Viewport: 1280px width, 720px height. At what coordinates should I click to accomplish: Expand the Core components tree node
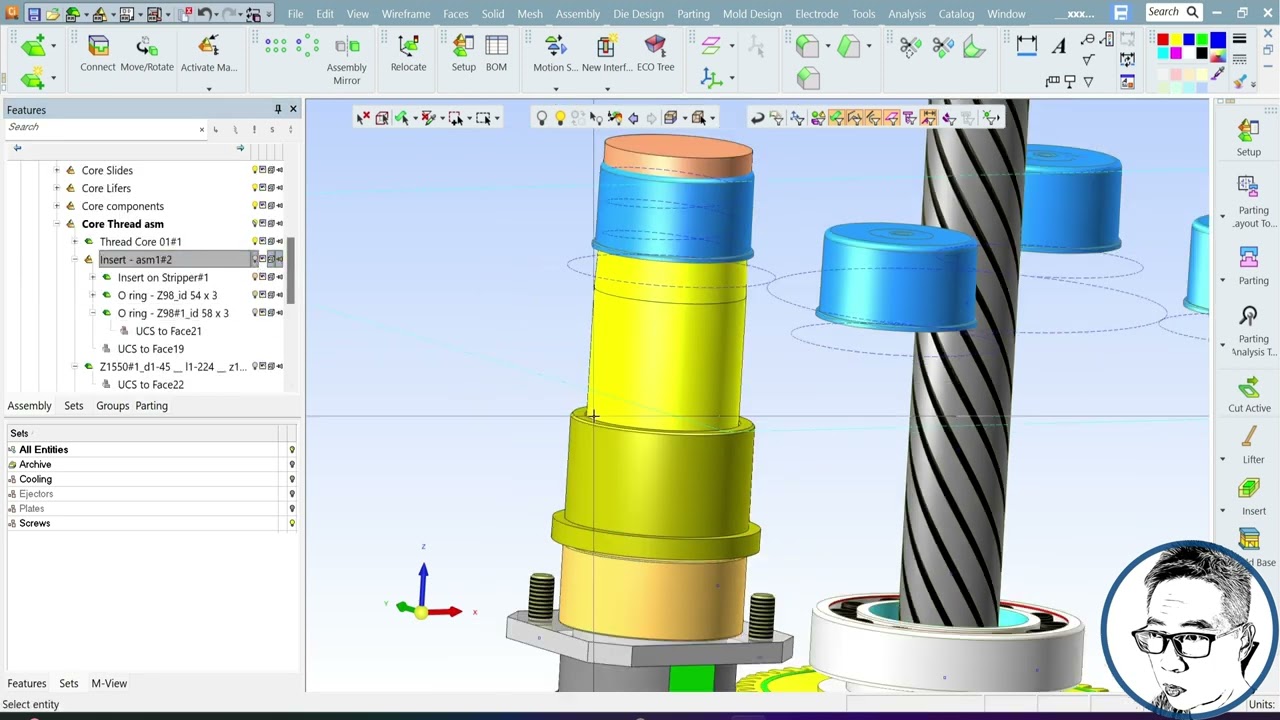click(x=56, y=206)
